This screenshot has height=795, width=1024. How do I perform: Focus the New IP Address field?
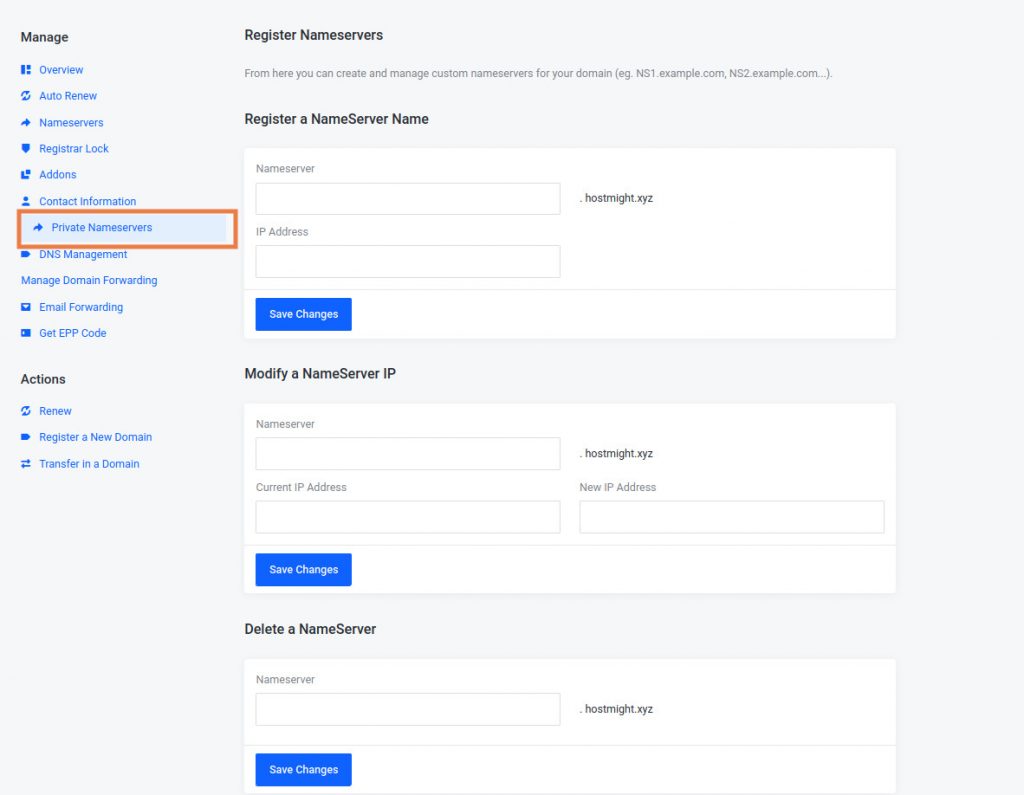(x=731, y=517)
